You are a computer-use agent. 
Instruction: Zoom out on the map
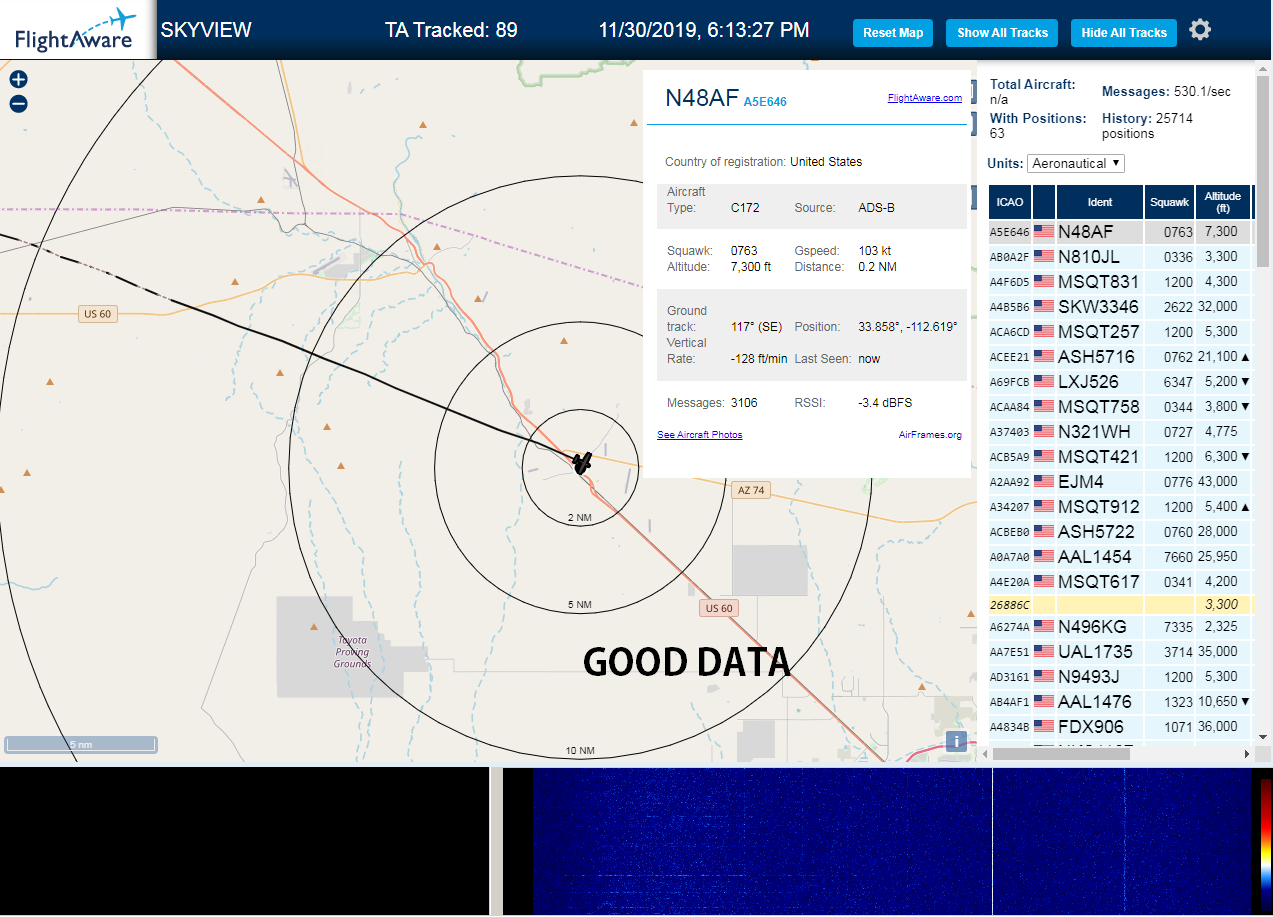[x=18, y=104]
